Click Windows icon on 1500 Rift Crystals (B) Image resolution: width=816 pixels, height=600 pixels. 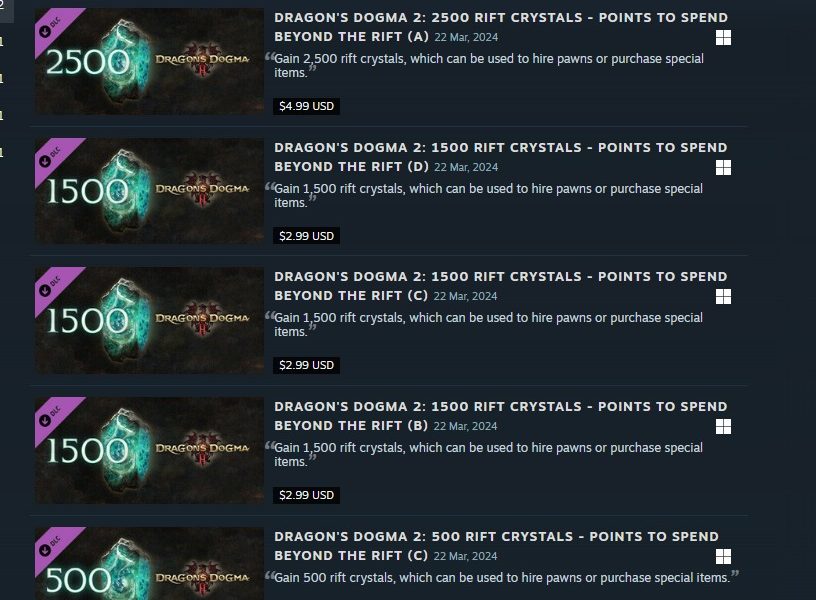pyautogui.click(x=723, y=427)
